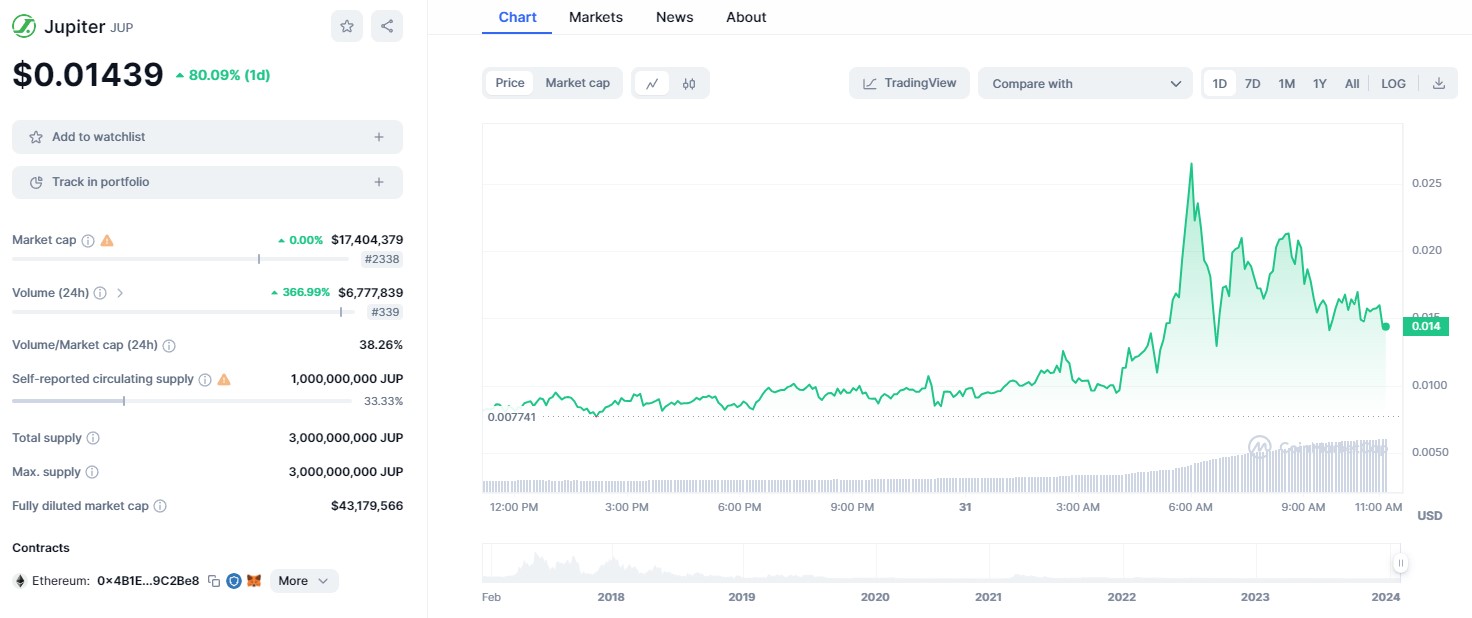Show info tooltip for Market cap
Viewport: 1472px width, 618px height.
pyautogui.click(x=88, y=241)
